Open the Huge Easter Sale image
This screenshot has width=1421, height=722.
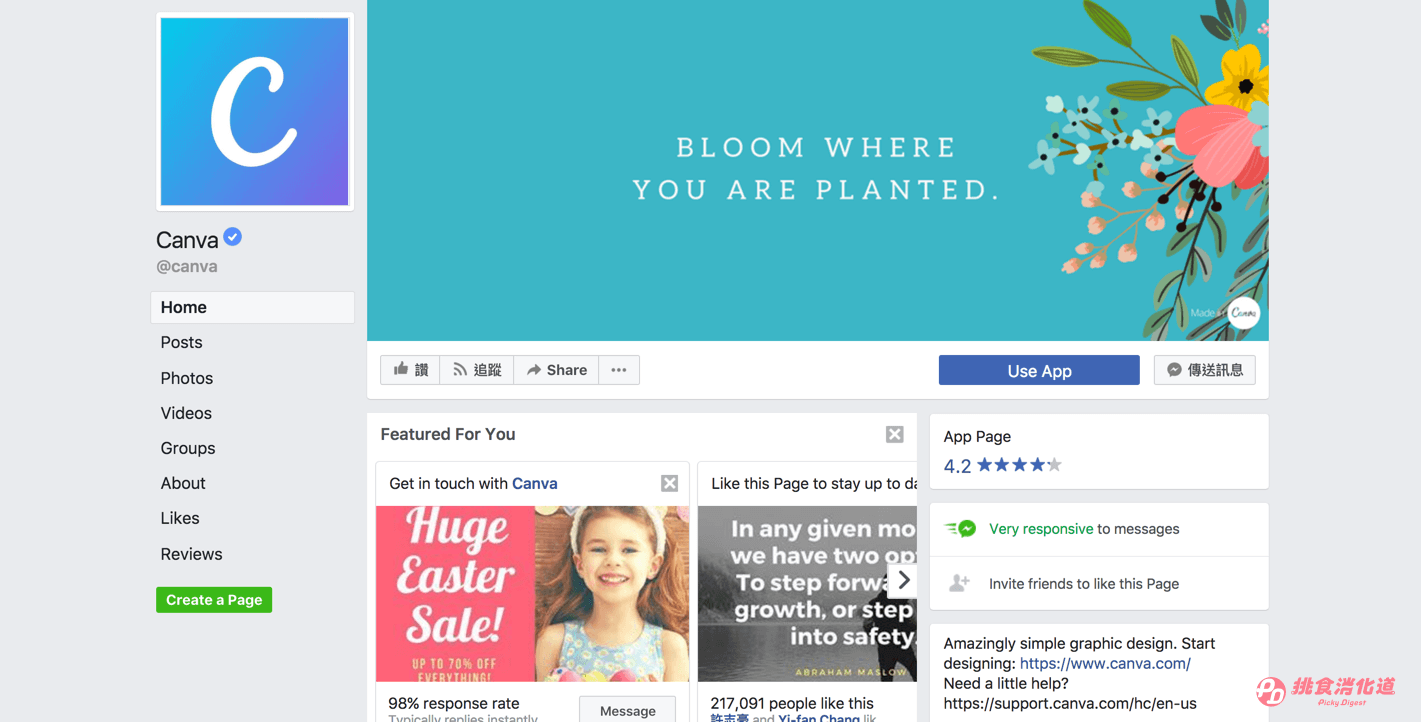[x=532, y=594]
